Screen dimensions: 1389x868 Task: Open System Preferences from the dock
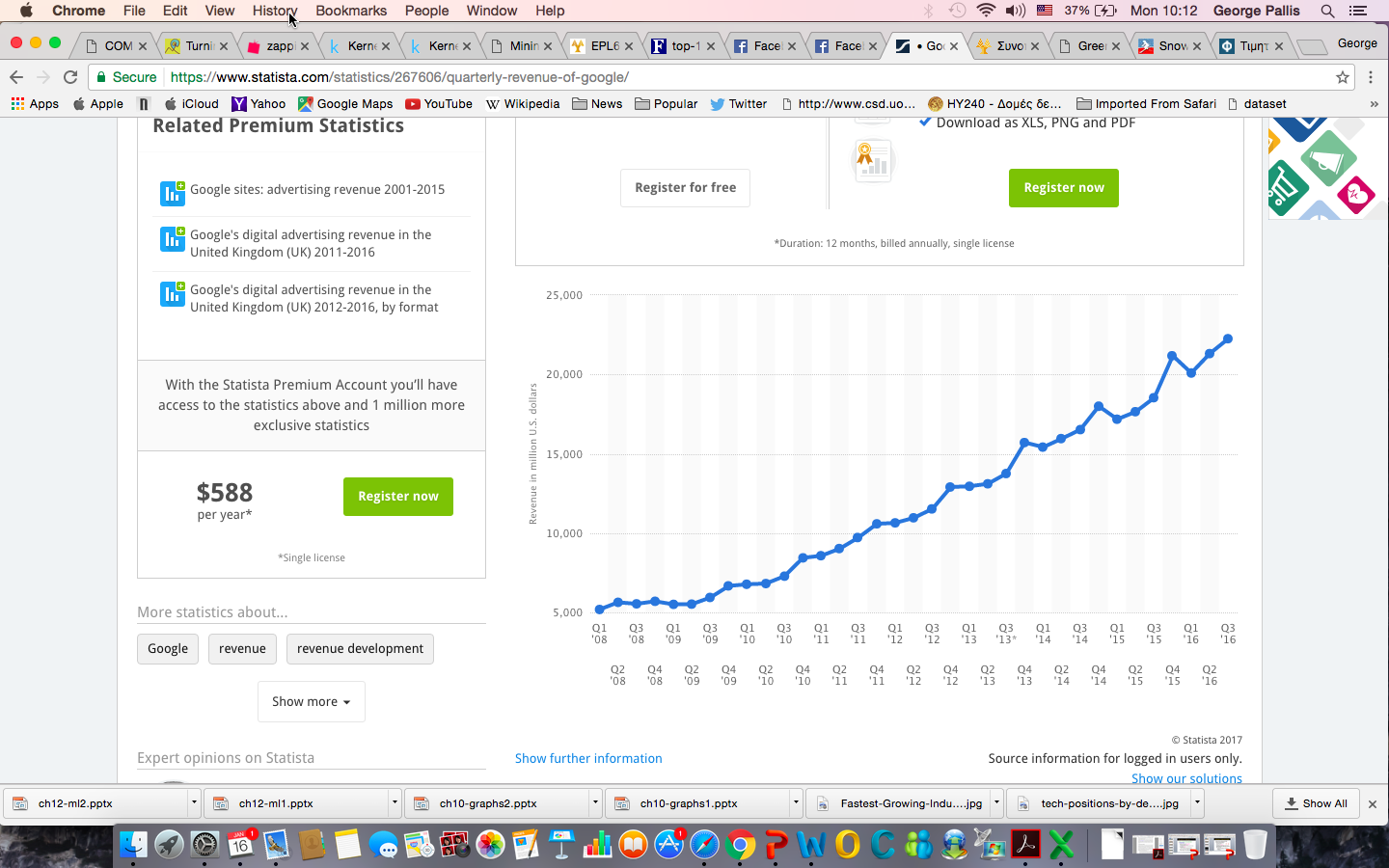(x=204, y=845)
